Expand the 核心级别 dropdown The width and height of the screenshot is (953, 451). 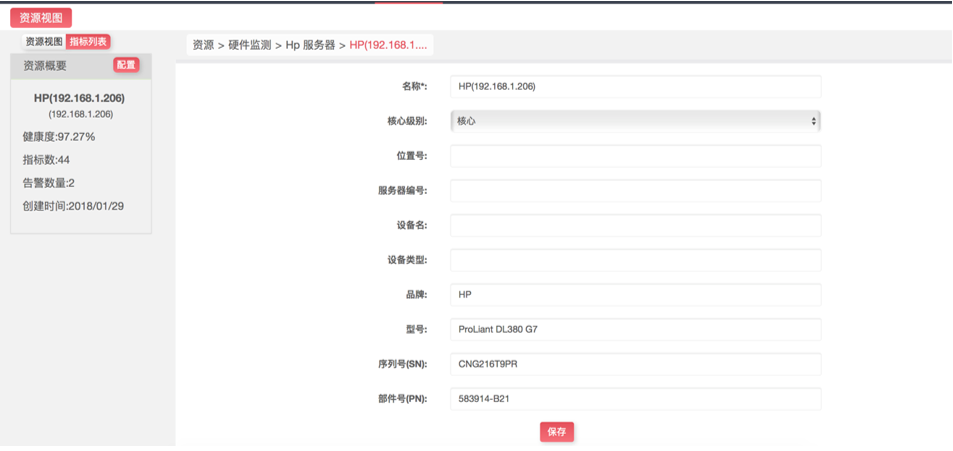coord(635,121)
